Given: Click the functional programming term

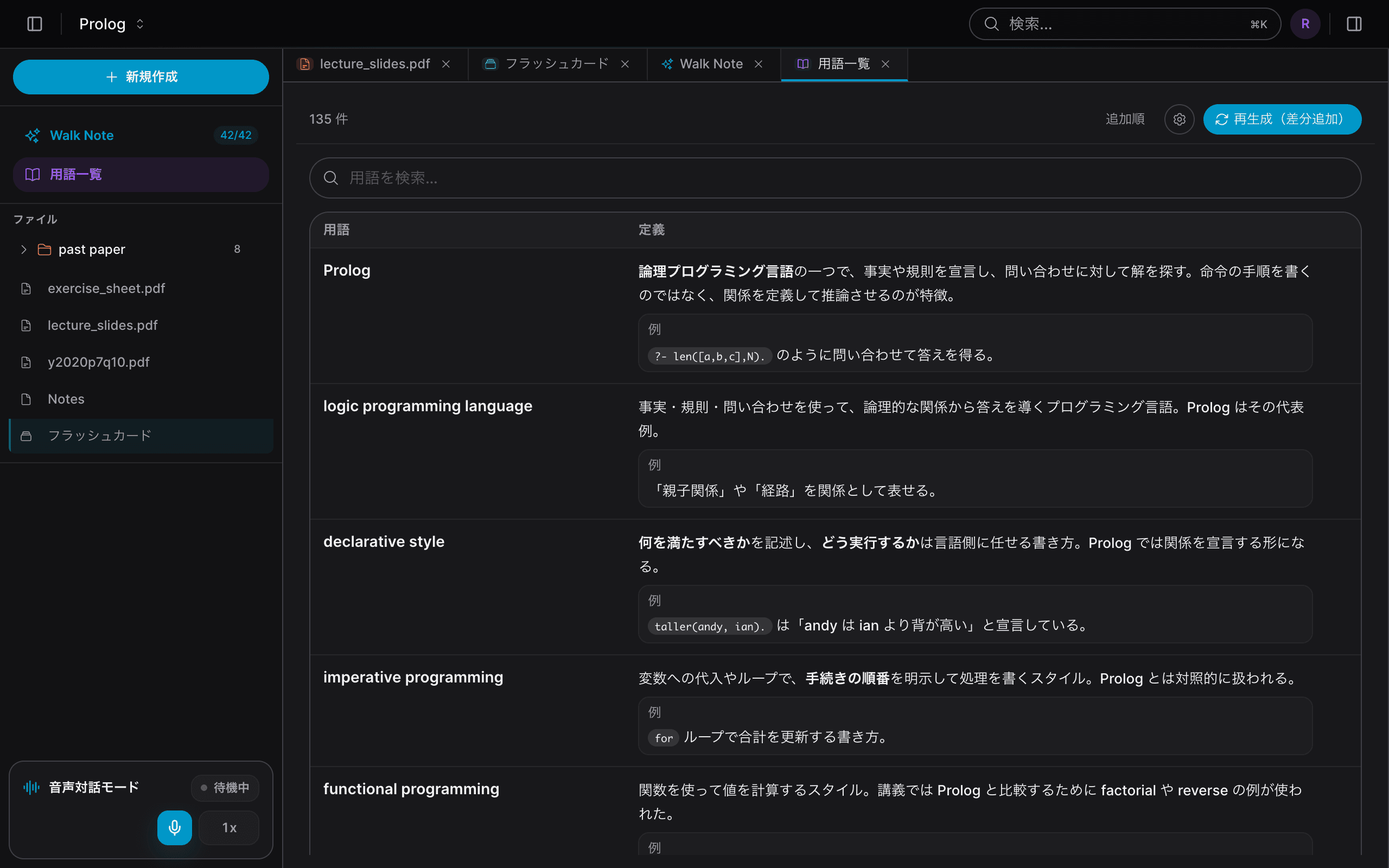Looking at the screenshot, I should pyautogui.click(x=411, y=789).
